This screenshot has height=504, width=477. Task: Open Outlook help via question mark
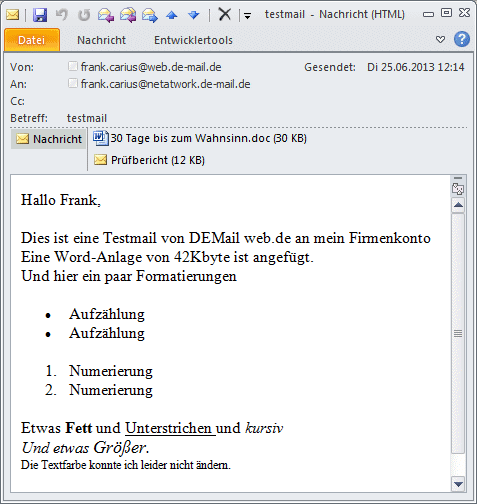point(462,39)
